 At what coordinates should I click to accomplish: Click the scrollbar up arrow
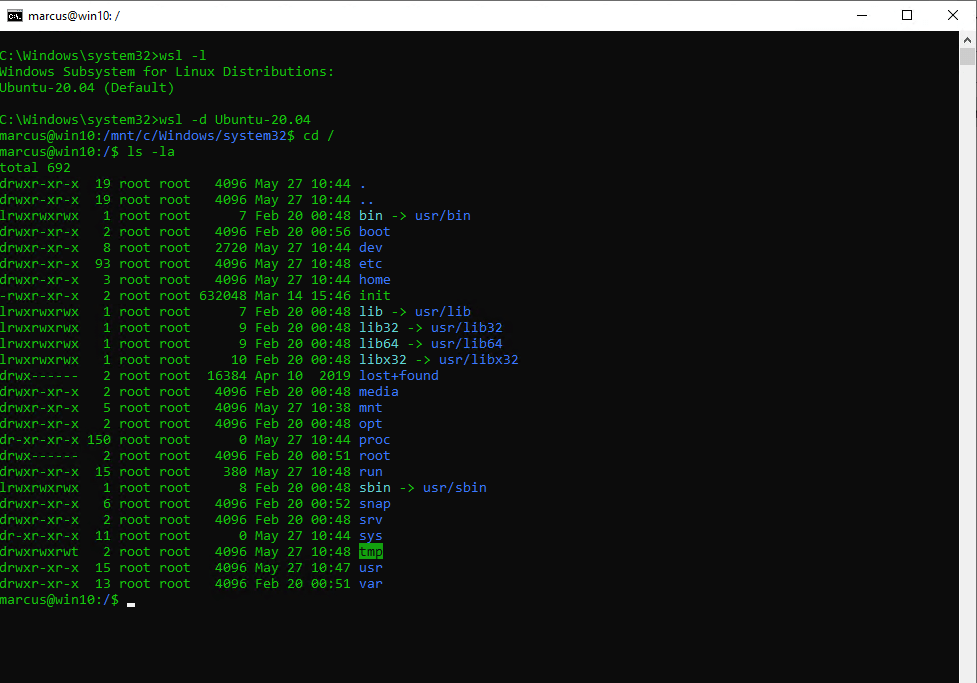point(967,40)
